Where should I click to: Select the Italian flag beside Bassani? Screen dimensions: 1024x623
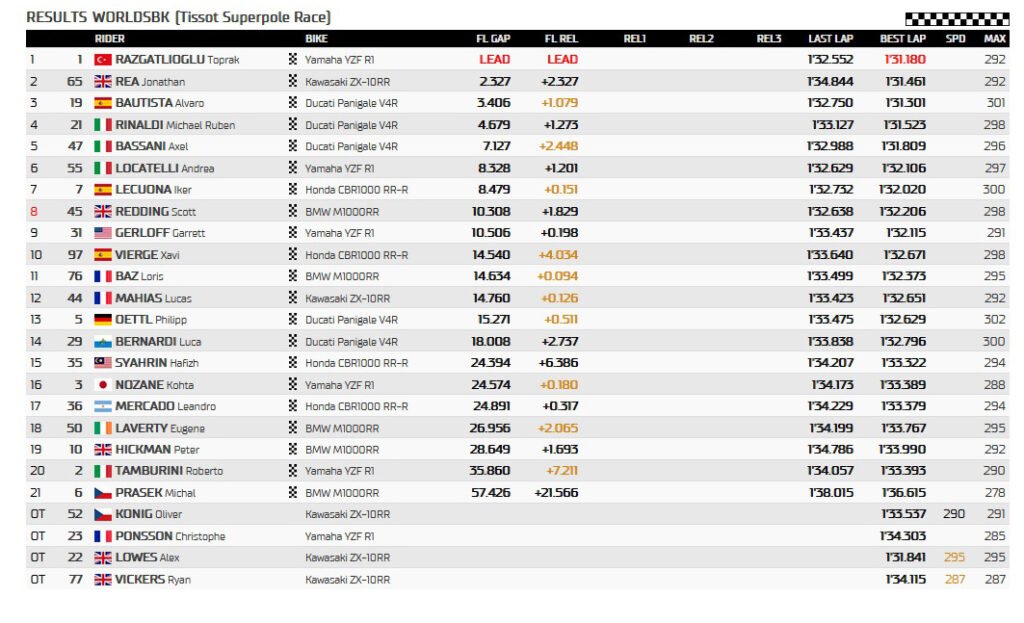(103, 146)
